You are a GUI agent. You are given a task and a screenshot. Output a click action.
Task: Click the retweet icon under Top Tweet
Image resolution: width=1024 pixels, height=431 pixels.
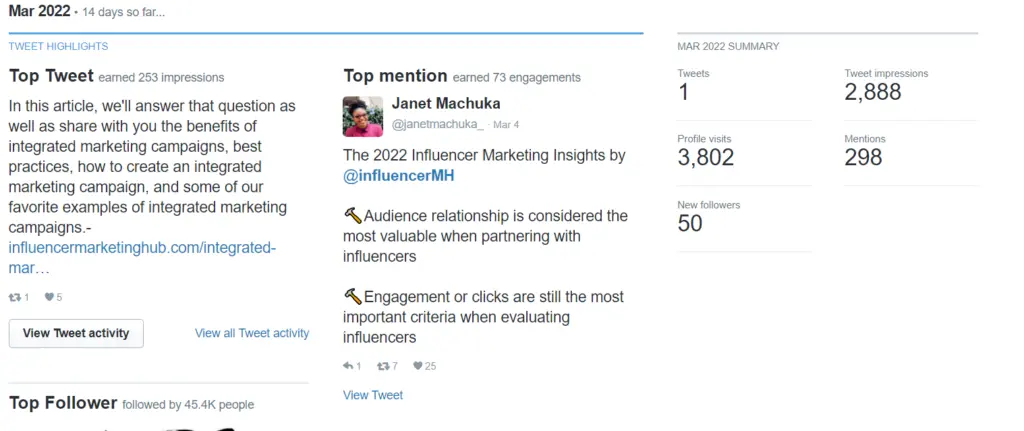point(14,297)
